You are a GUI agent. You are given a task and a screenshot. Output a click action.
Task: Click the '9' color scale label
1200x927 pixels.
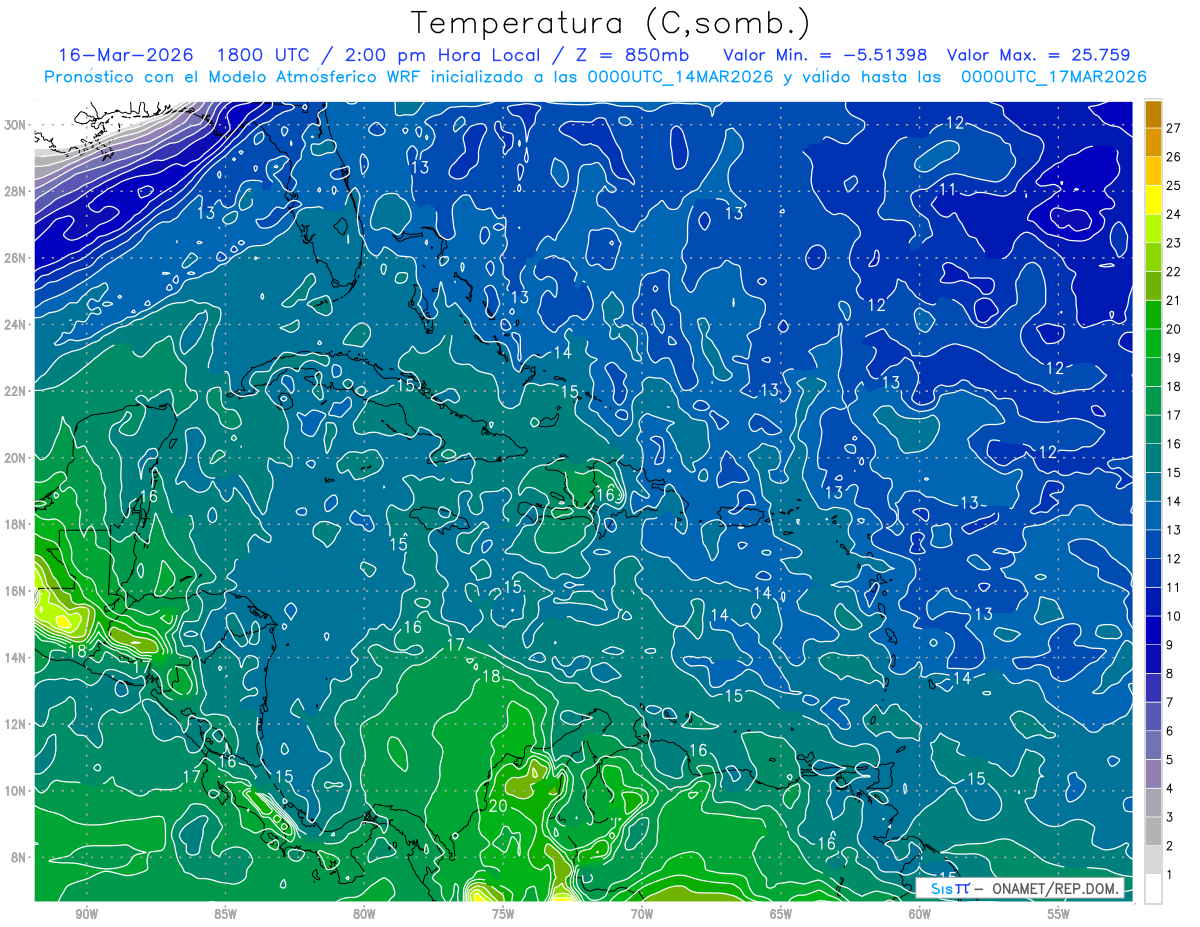pyautogui.click(x=1169, y=645)
